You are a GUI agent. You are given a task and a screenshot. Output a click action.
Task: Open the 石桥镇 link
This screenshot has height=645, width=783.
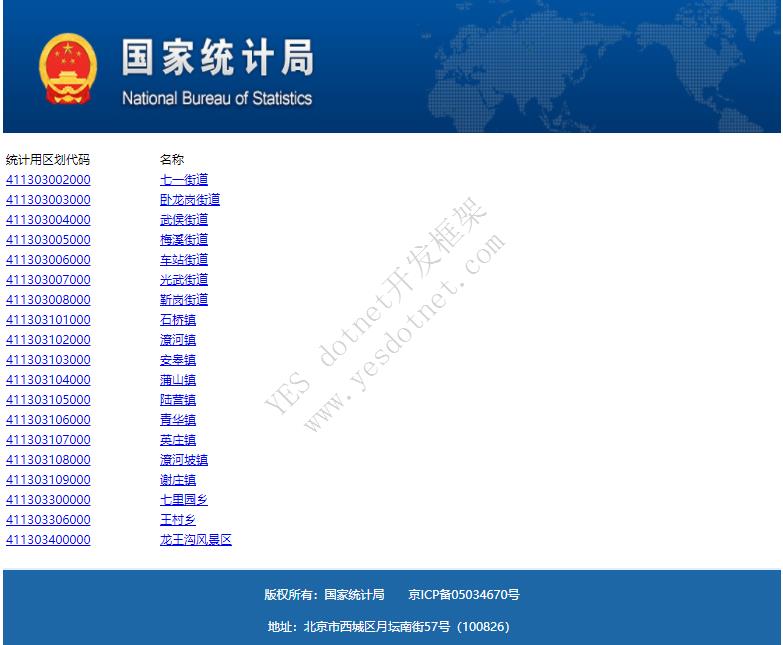pyautogui.click(x=178, y=320)
